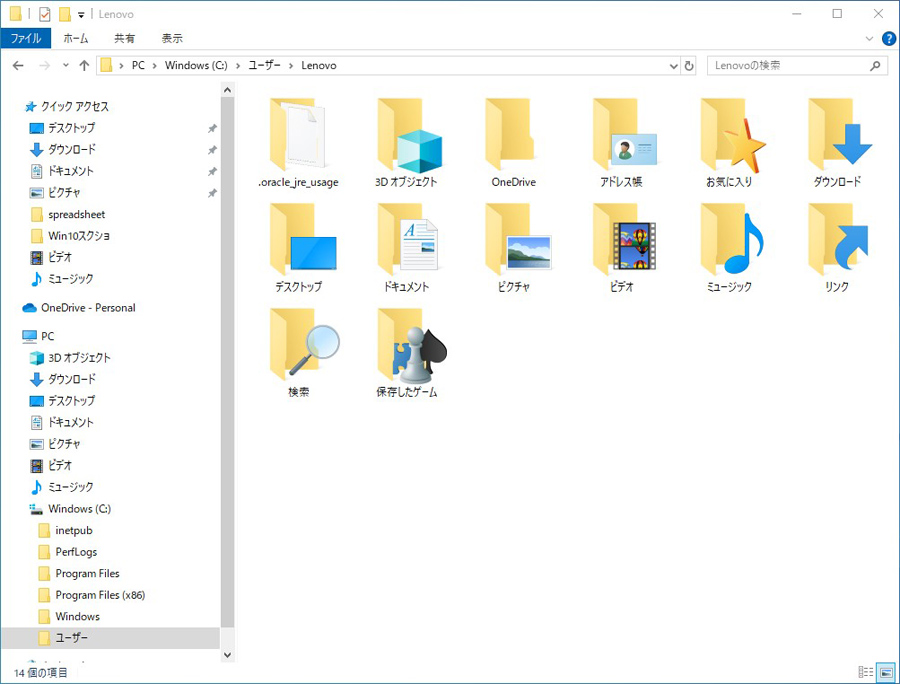Expand the ribbon with the chevron
900x684 pixels.
point(869,38)
